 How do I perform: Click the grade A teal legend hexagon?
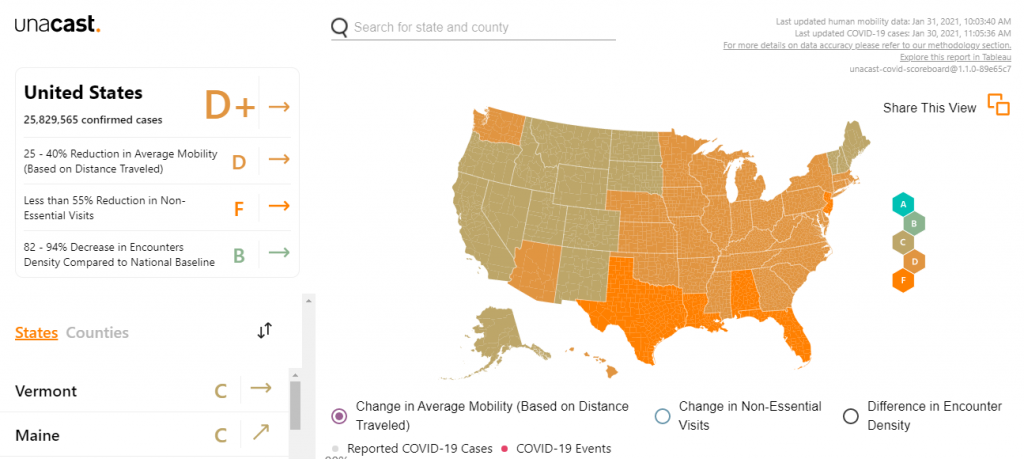(x=903, y=205)
